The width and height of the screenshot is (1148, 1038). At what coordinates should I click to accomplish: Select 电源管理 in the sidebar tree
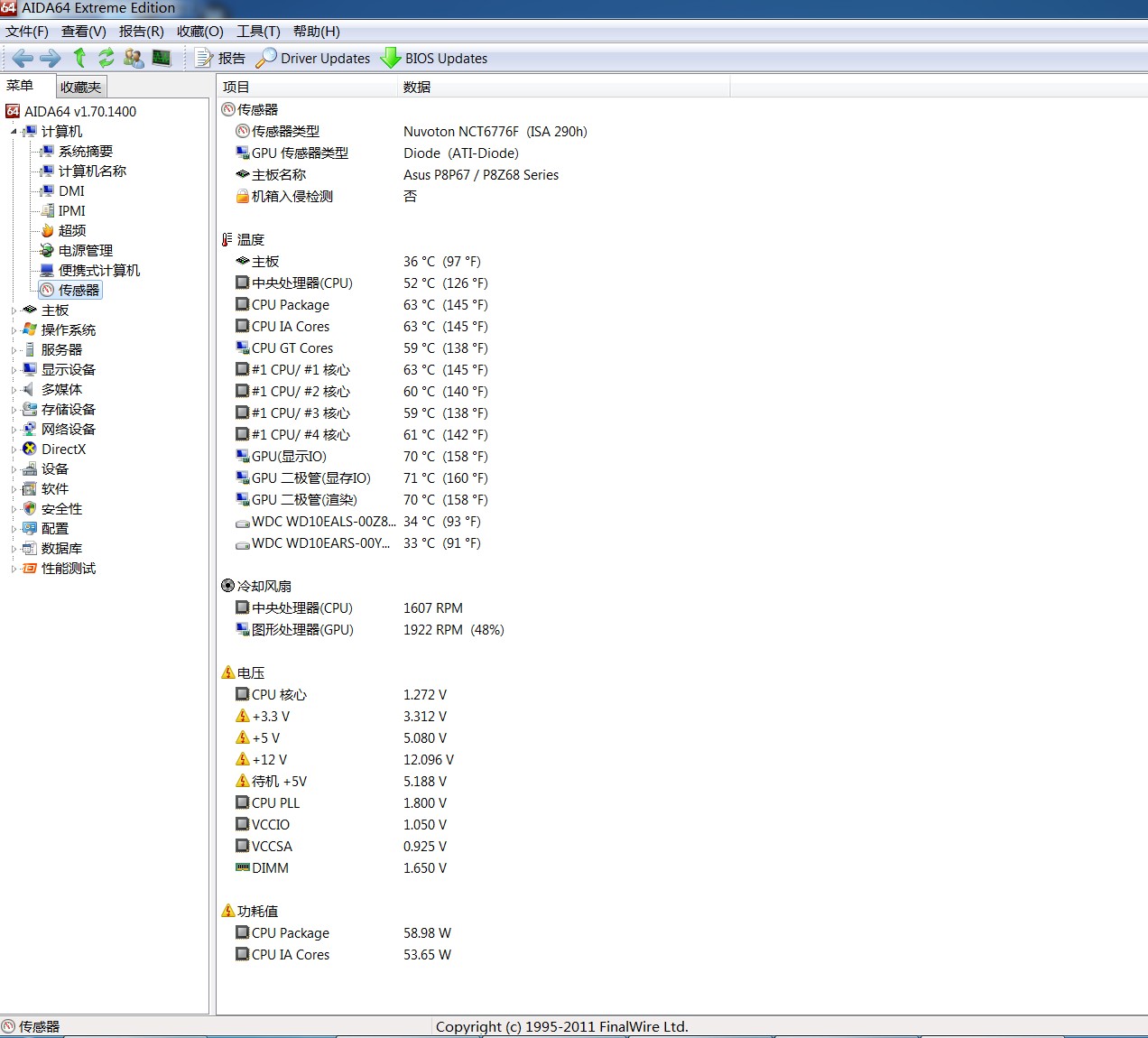click(x=86, y=251)
